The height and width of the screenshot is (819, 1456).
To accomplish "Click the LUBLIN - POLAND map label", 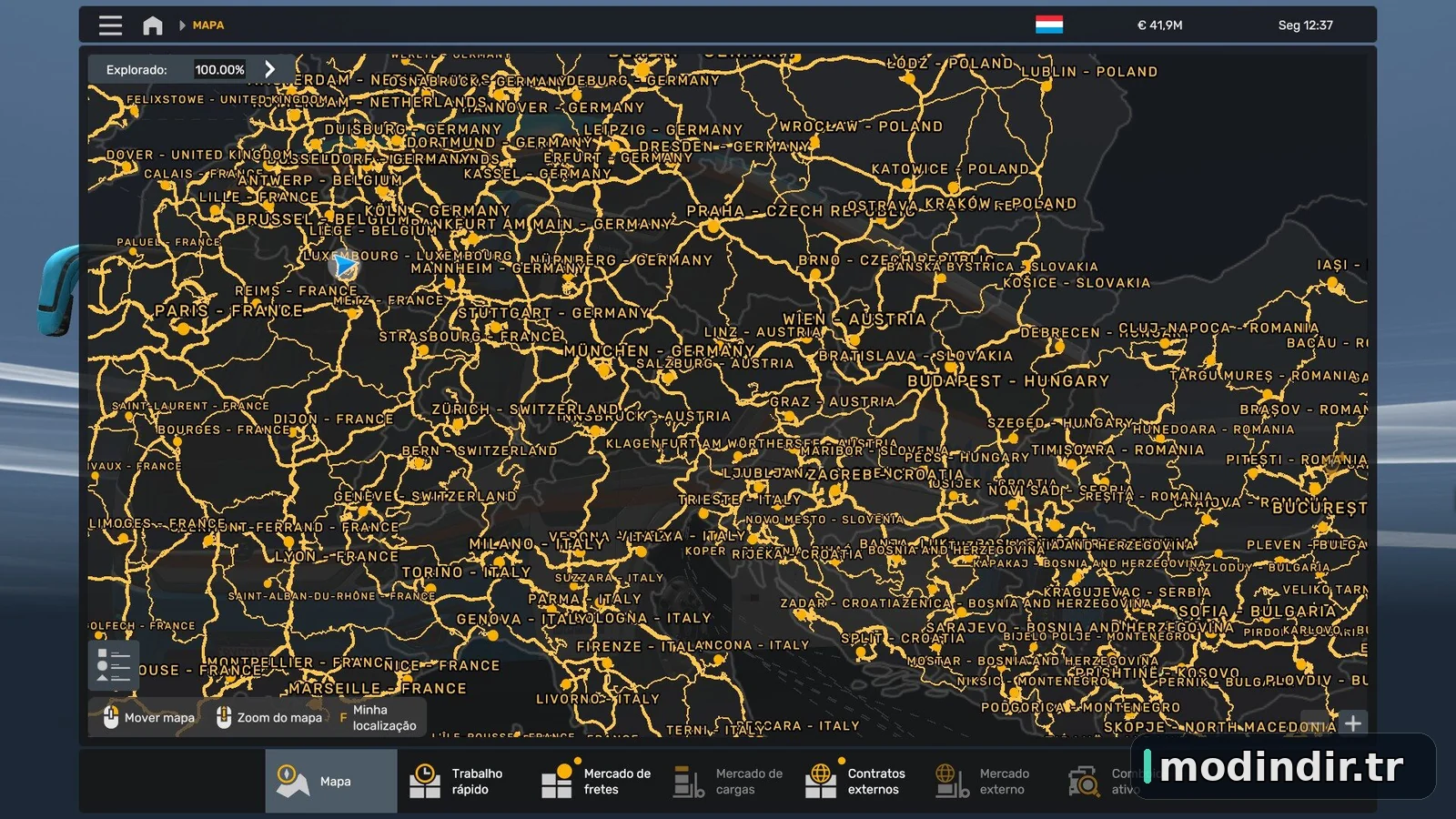I will coord(1089,72).
